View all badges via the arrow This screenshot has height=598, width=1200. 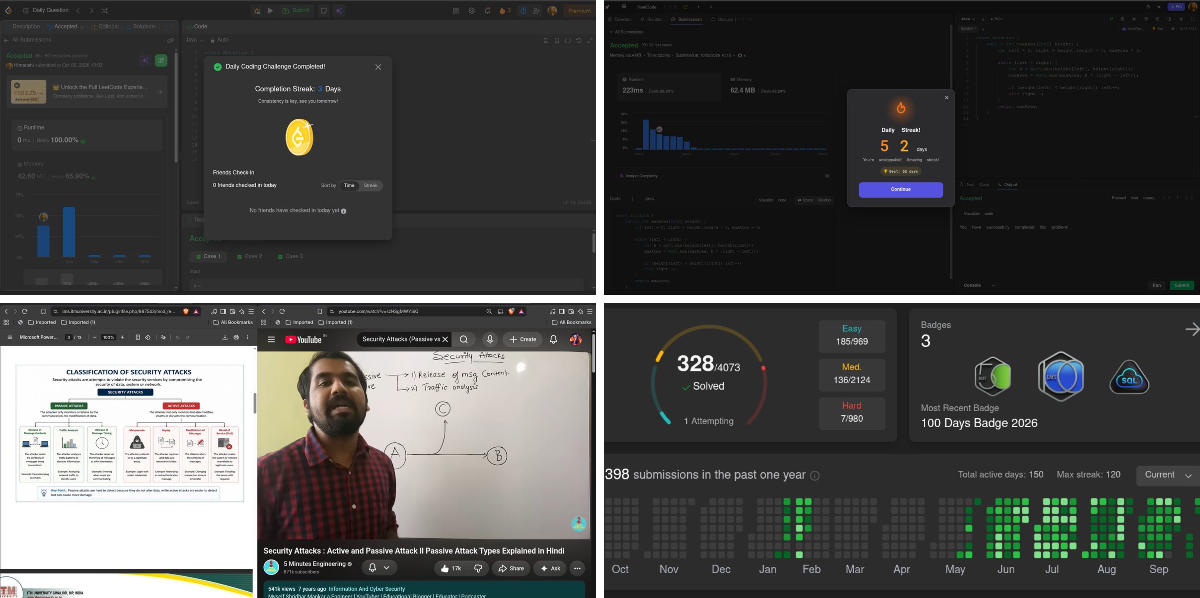tap(1191, 329)
